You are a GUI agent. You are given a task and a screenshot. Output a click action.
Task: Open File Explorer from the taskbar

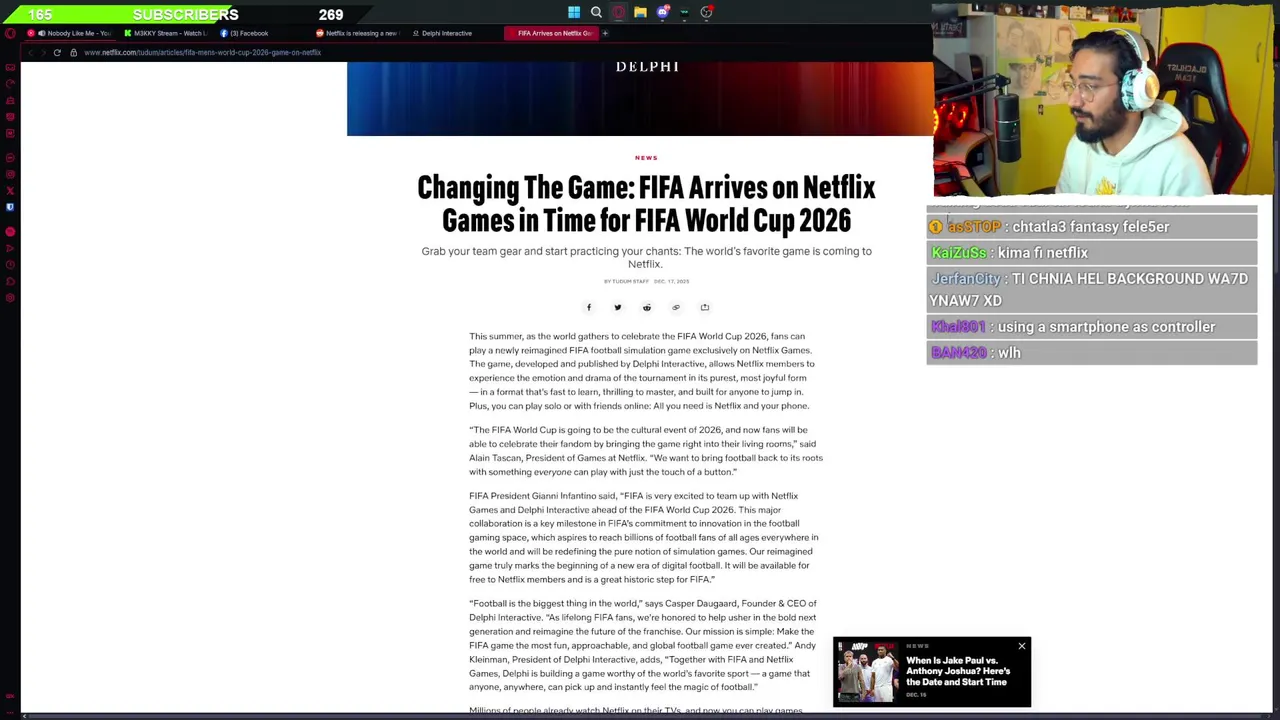tap(640, 13)
